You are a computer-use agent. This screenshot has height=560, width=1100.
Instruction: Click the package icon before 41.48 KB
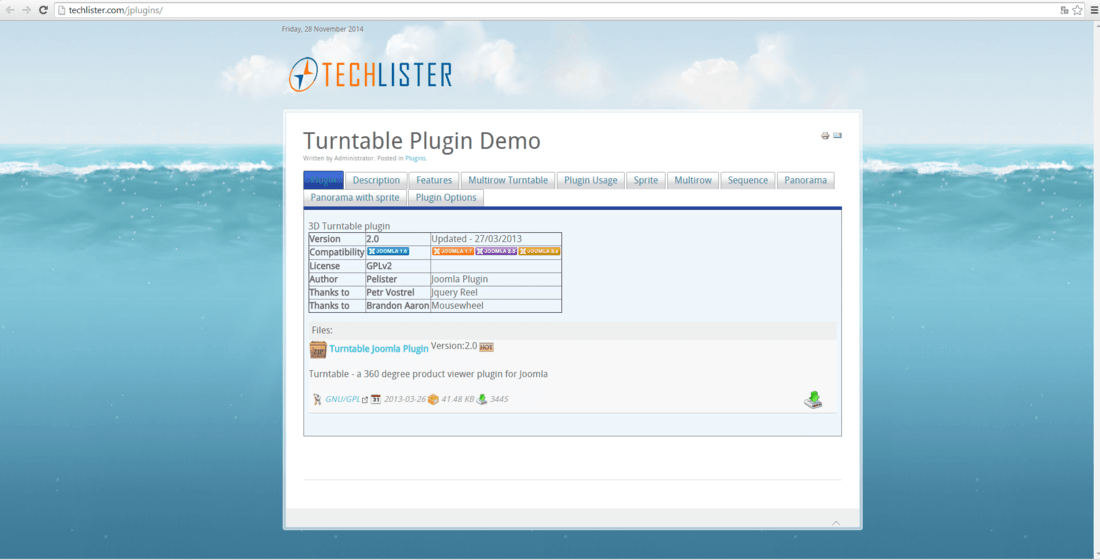coord(433,399)
